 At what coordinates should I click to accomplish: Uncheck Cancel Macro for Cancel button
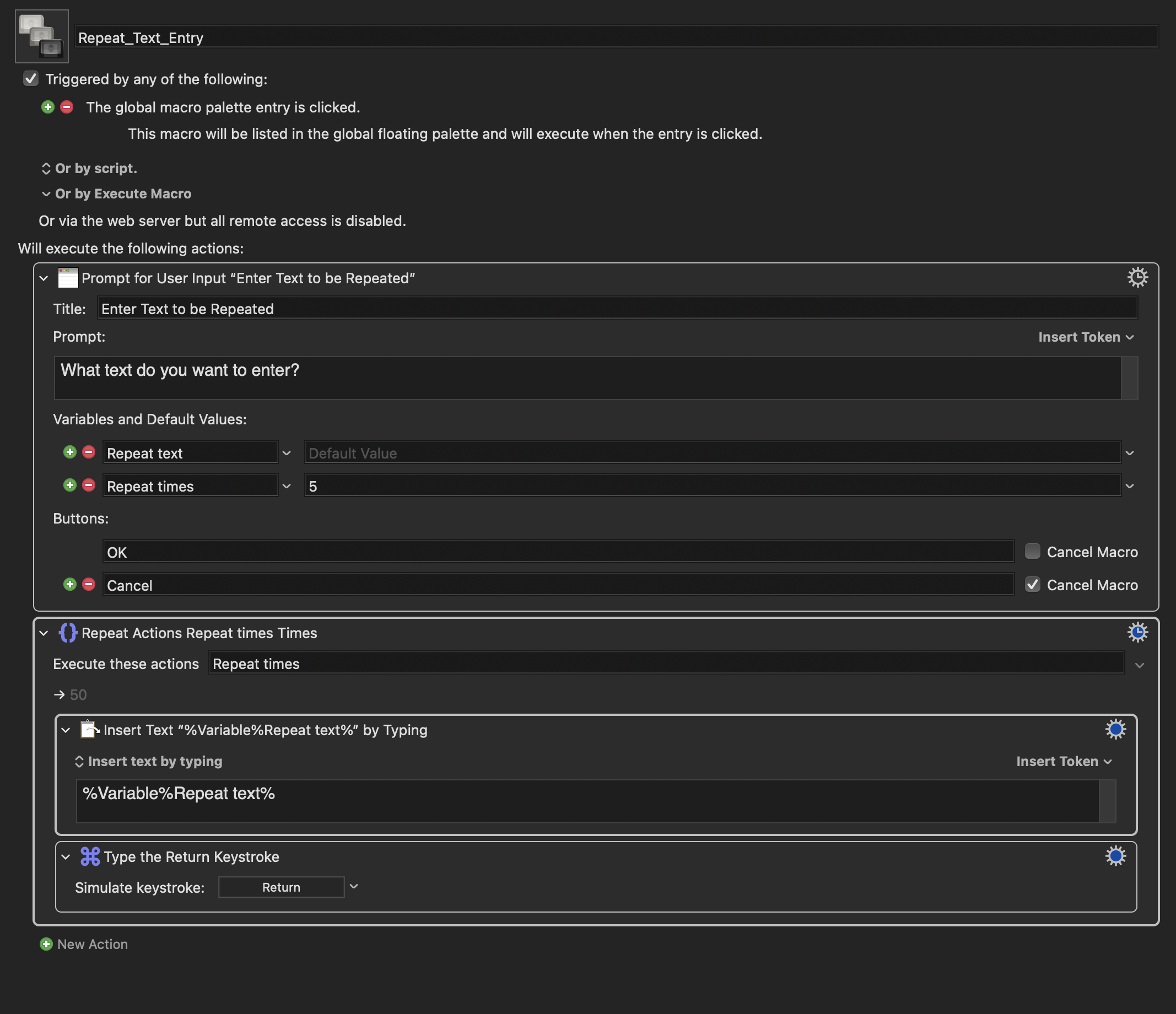(1032, 585)
